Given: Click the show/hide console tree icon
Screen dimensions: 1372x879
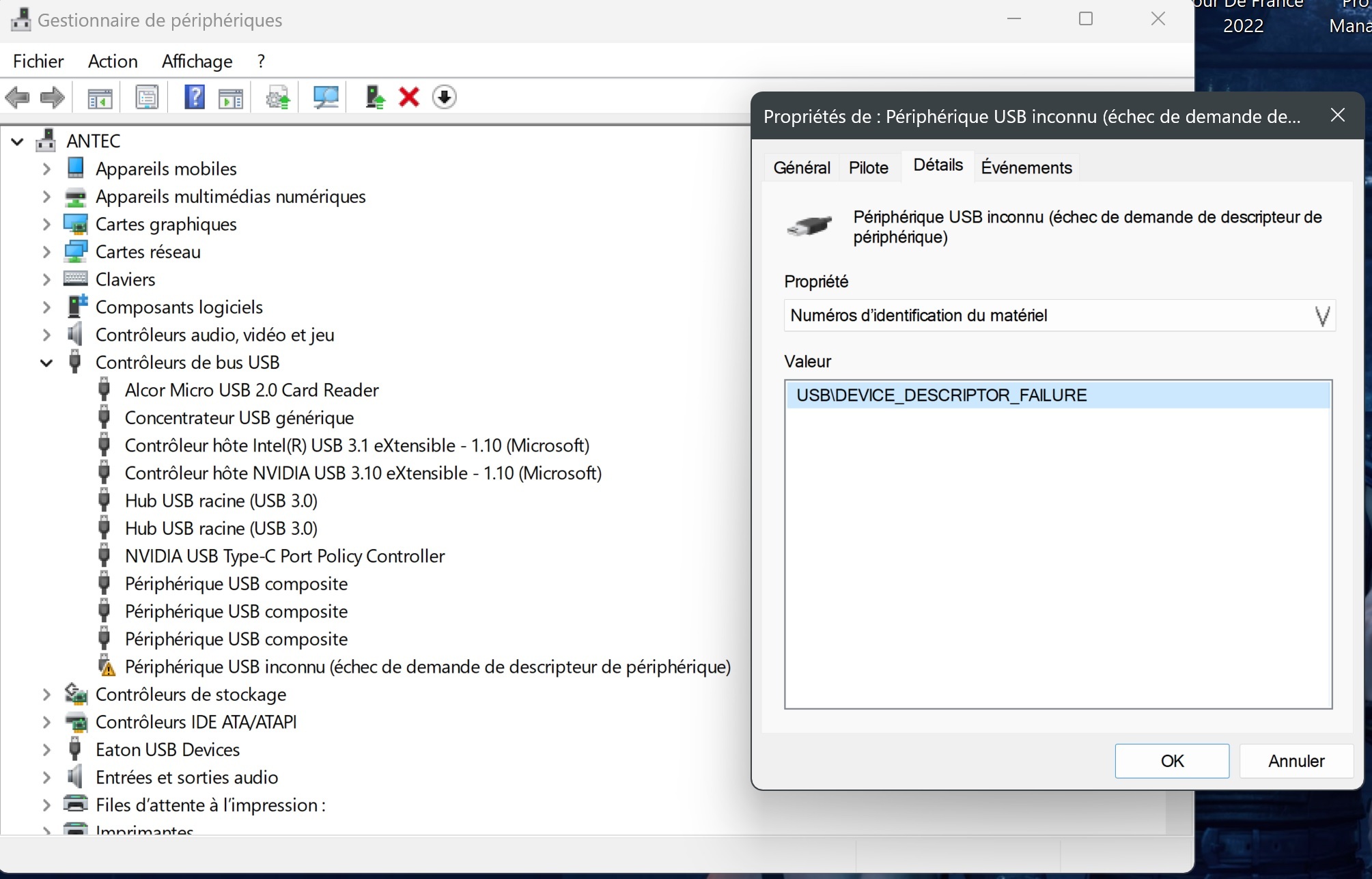Looking at the screenshot, I should tap(100, 97).
